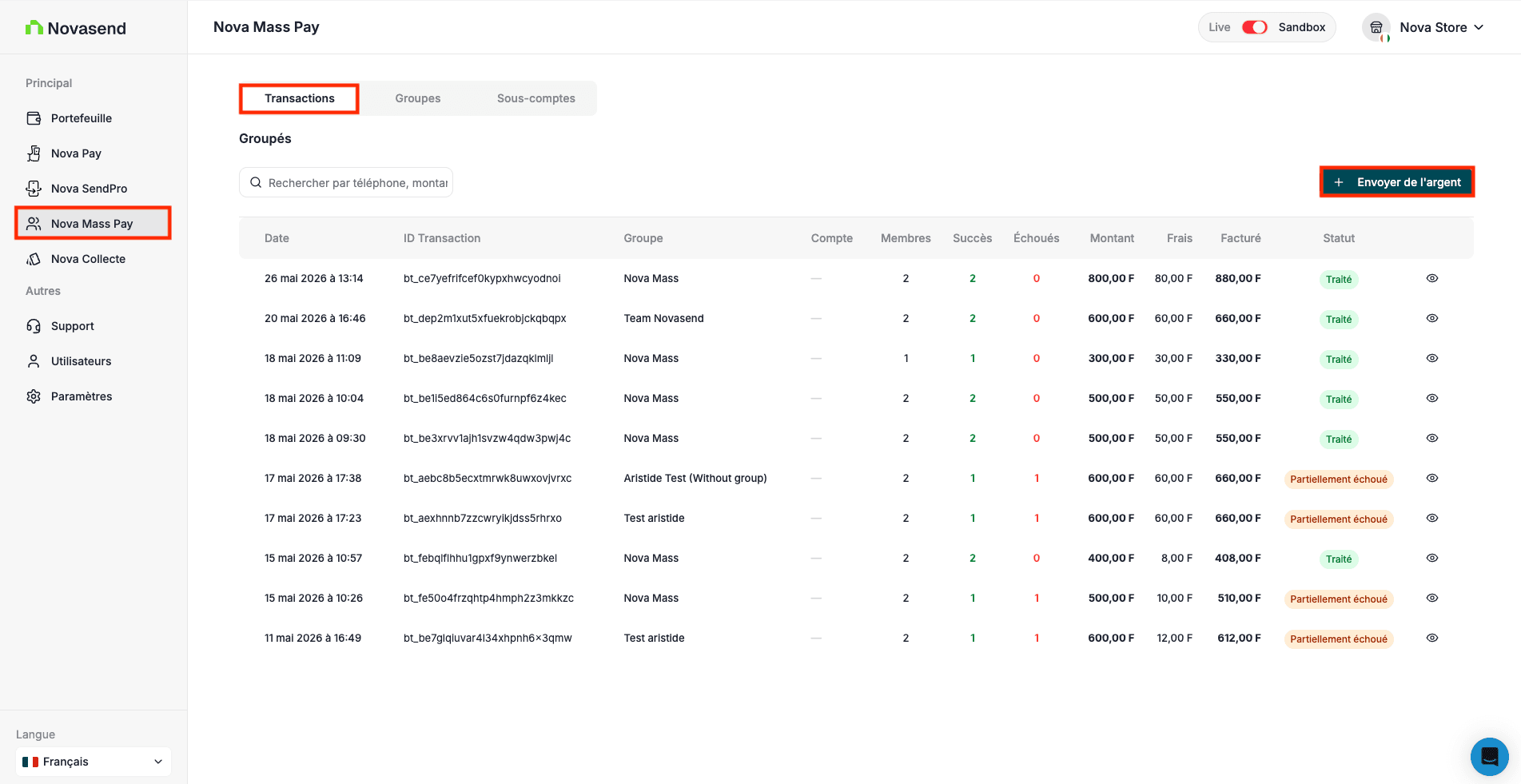This screenshot has width=1521, height=784.
Task: Click the French flag icon
Action: (30, 762)
